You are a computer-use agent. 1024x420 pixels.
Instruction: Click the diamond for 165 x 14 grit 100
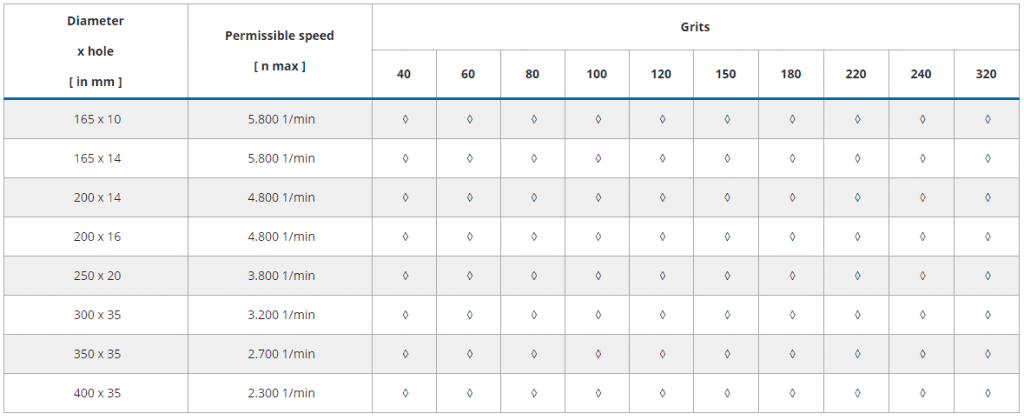click(598, 158)
